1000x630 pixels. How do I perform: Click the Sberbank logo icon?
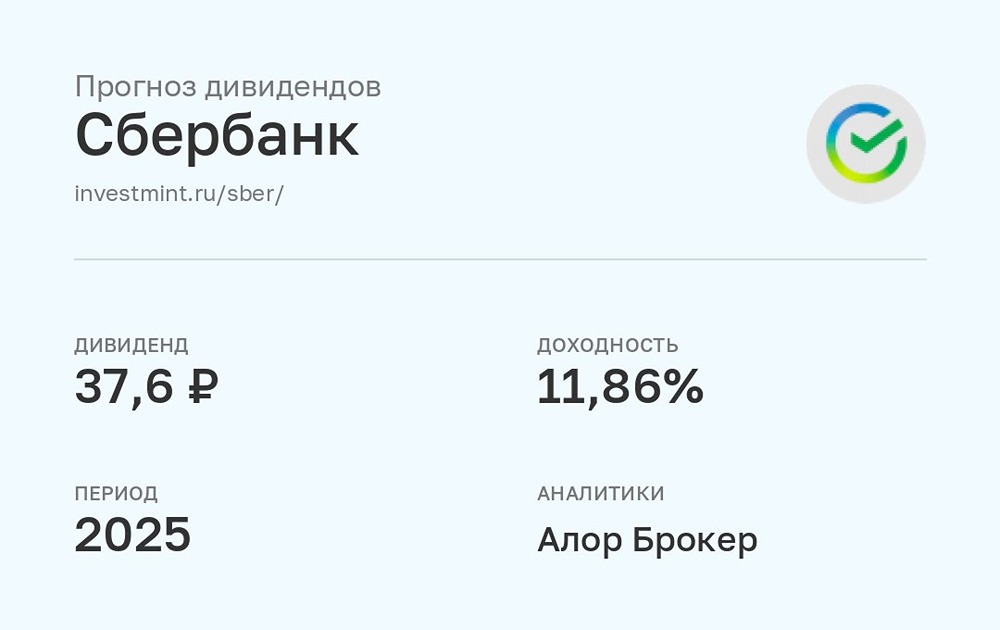tap(866, 144)
